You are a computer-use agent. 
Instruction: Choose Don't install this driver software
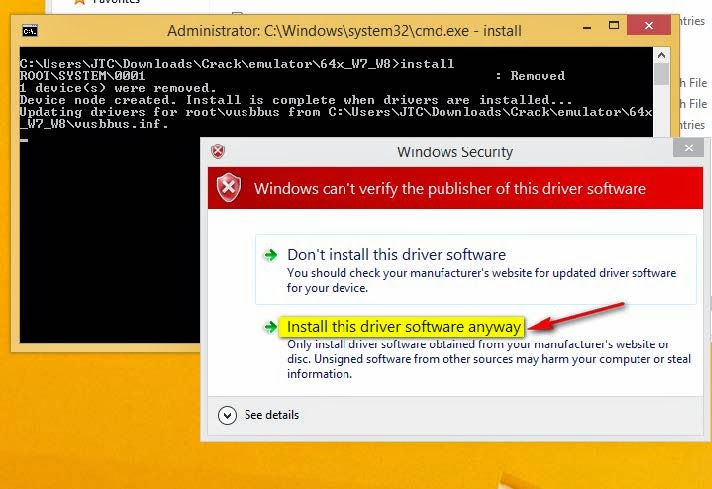475,269
